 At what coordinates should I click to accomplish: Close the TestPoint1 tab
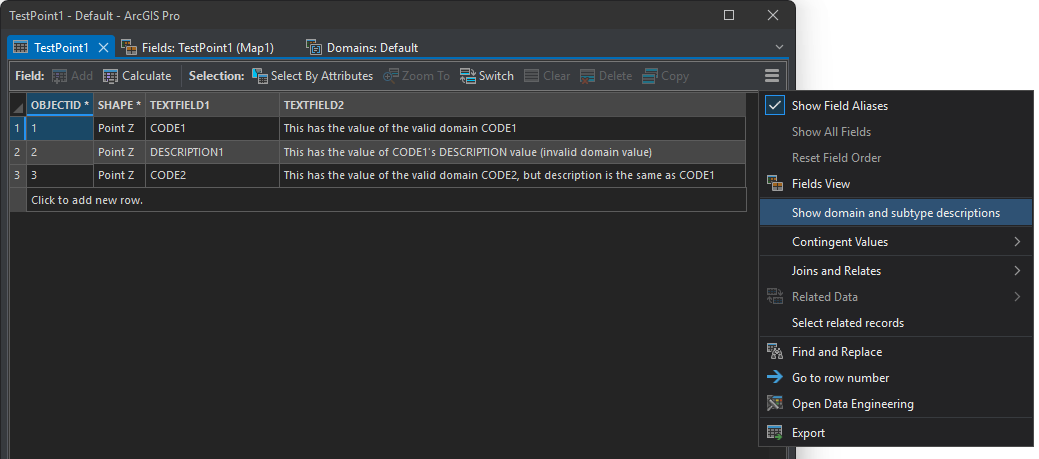[x=103, y=48]
